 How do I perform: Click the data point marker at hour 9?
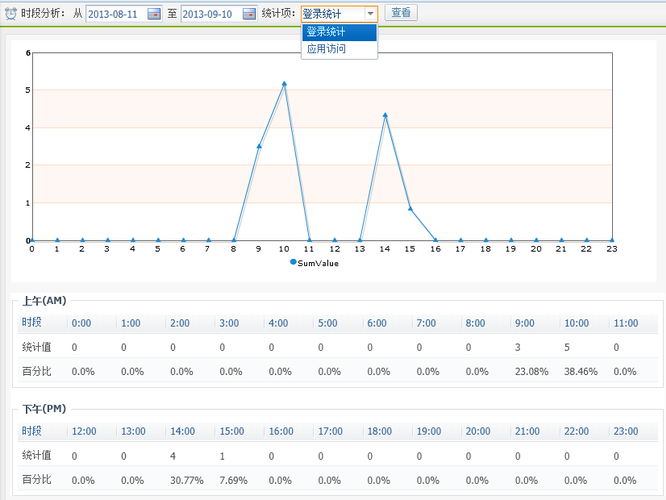pos(259,146)
